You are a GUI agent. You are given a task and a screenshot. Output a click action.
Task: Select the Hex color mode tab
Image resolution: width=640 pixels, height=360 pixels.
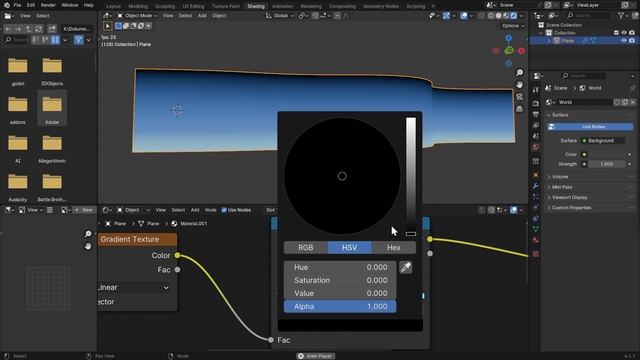click(393, 247)
